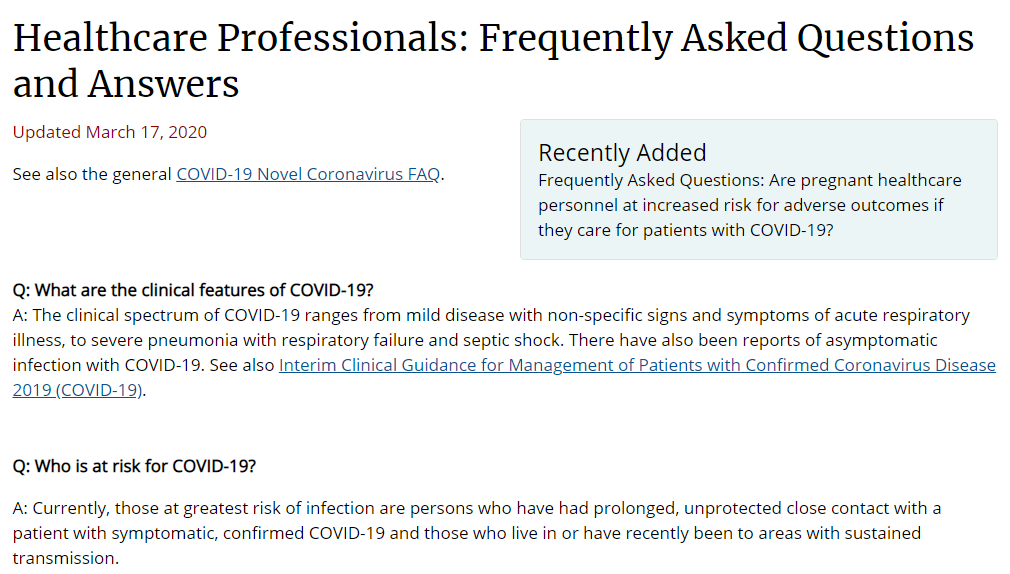
Task: Click the final word 'transmission.'
Action: pyautogui.click(x=66, y=558)
